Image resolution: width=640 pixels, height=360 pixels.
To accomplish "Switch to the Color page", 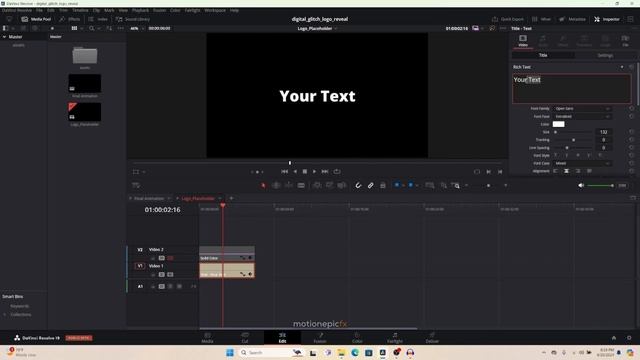I will coord(357,338).
